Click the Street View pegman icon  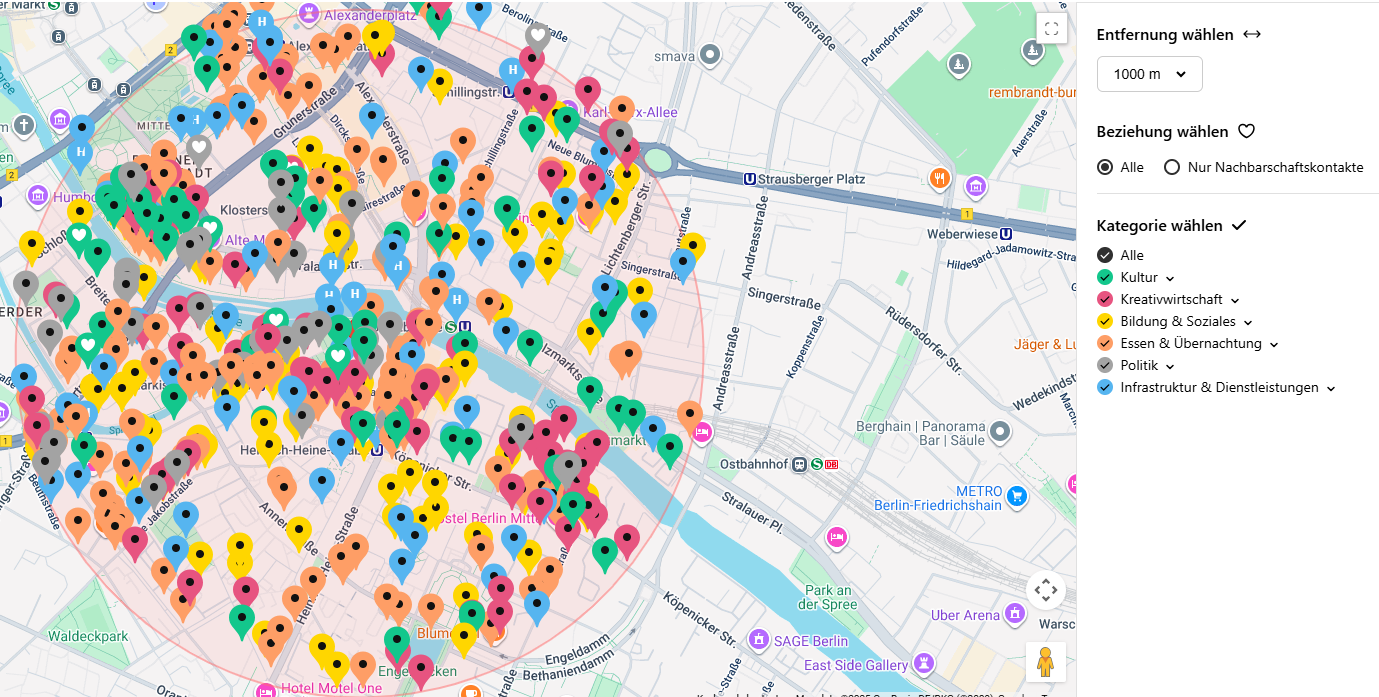coord(1045,662)
